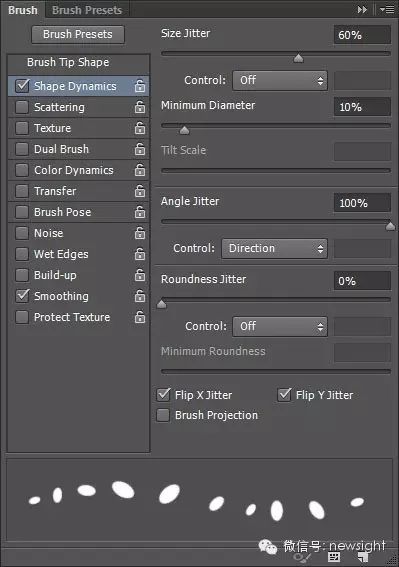The width and height of the screenshot is (399, 567).
Task: Click the Brush Presets button
Action: pyautogui.click(x=78, y=34)
